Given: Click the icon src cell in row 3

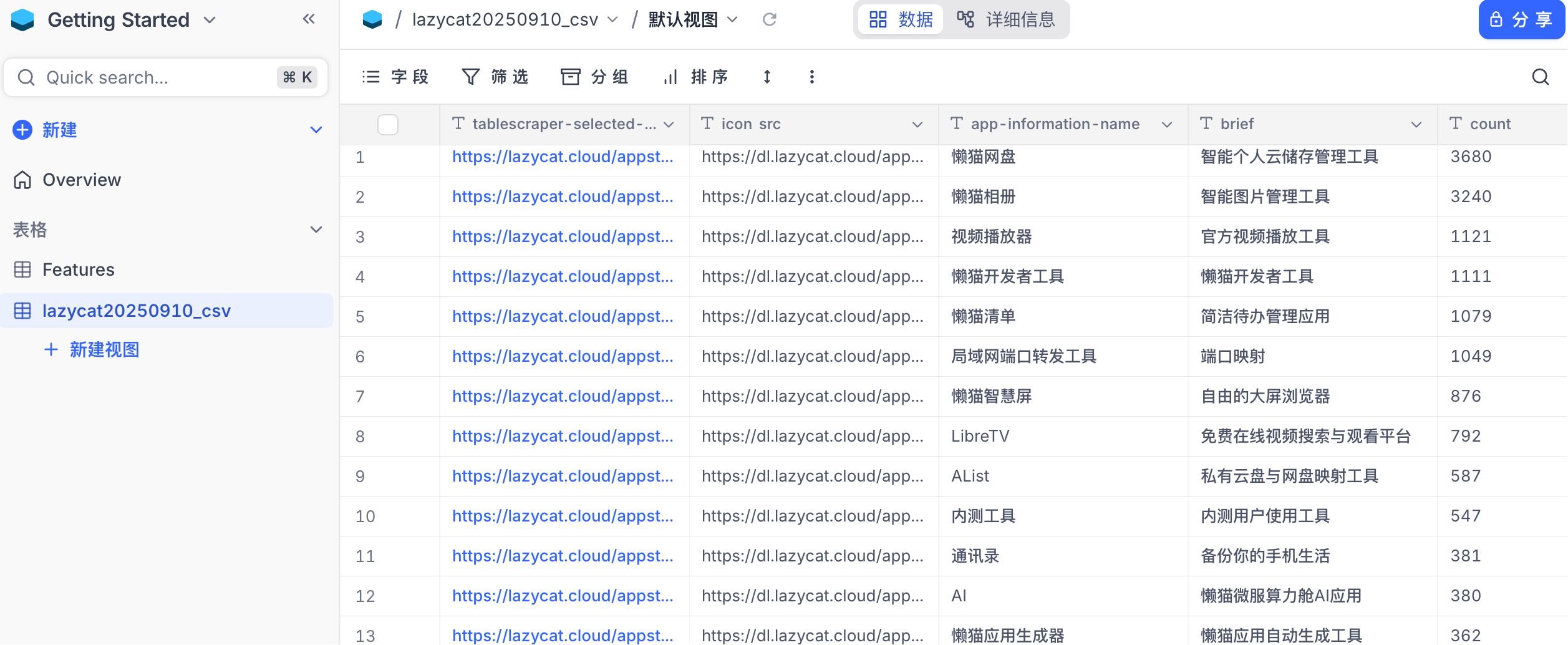Looking at the screenshot, I should [x=814, y=236].
